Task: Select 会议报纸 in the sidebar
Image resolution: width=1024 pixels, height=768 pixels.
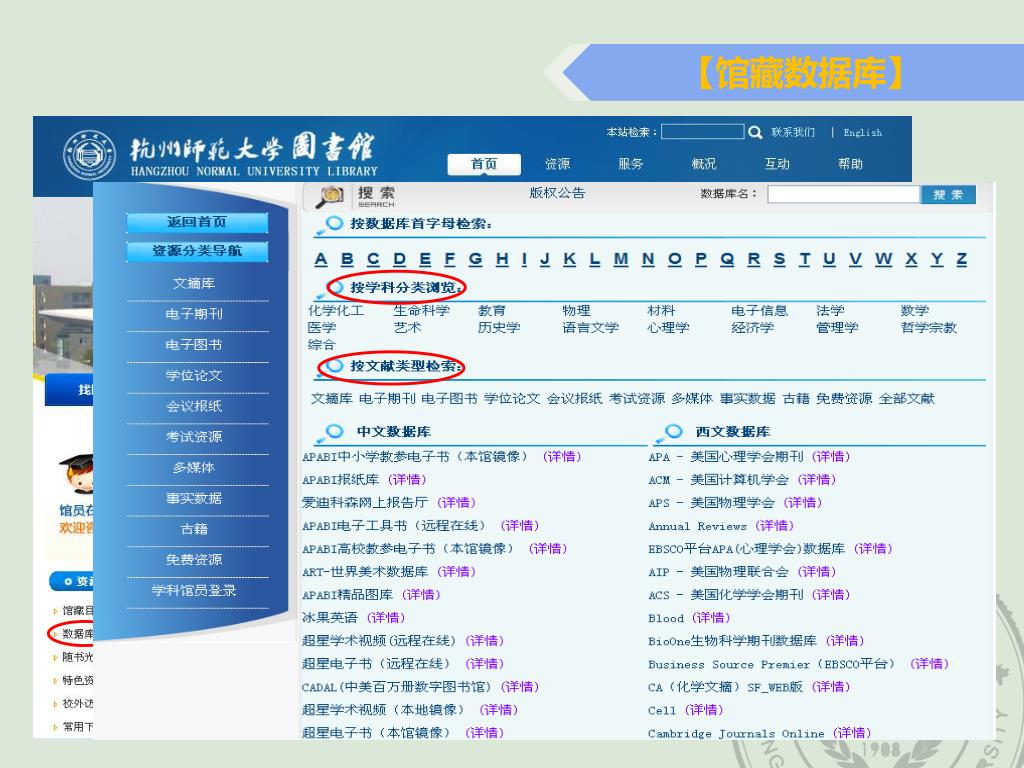Action: (194, 406)
